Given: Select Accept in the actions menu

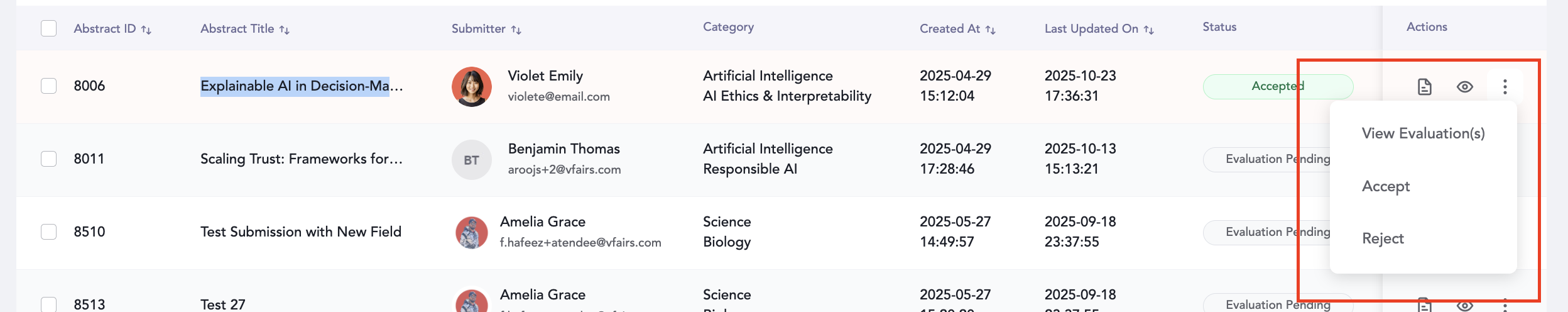Looking at the screenshot, I should click(1386, 186).
